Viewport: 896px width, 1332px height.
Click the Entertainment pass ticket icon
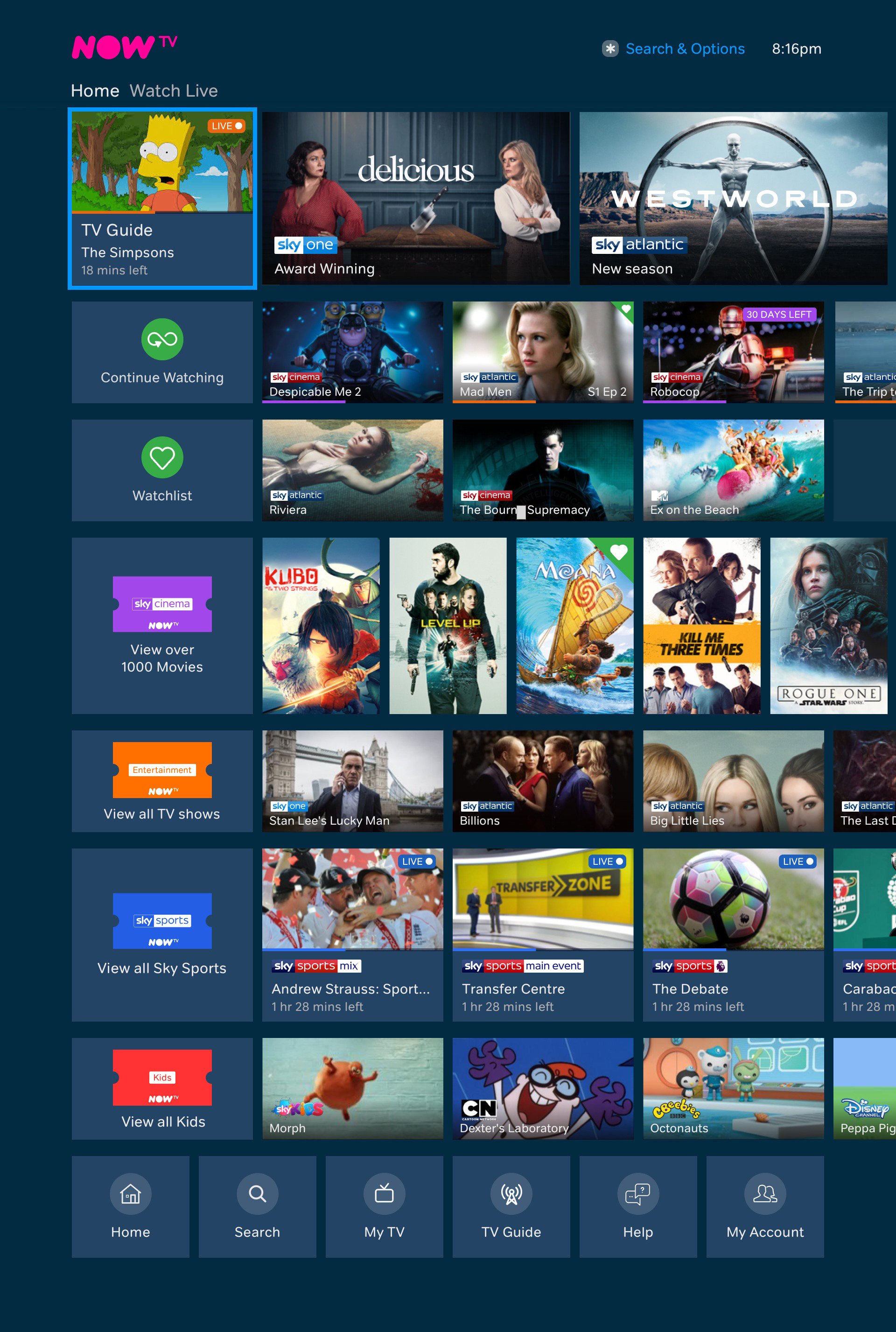[x=162, y=770]
